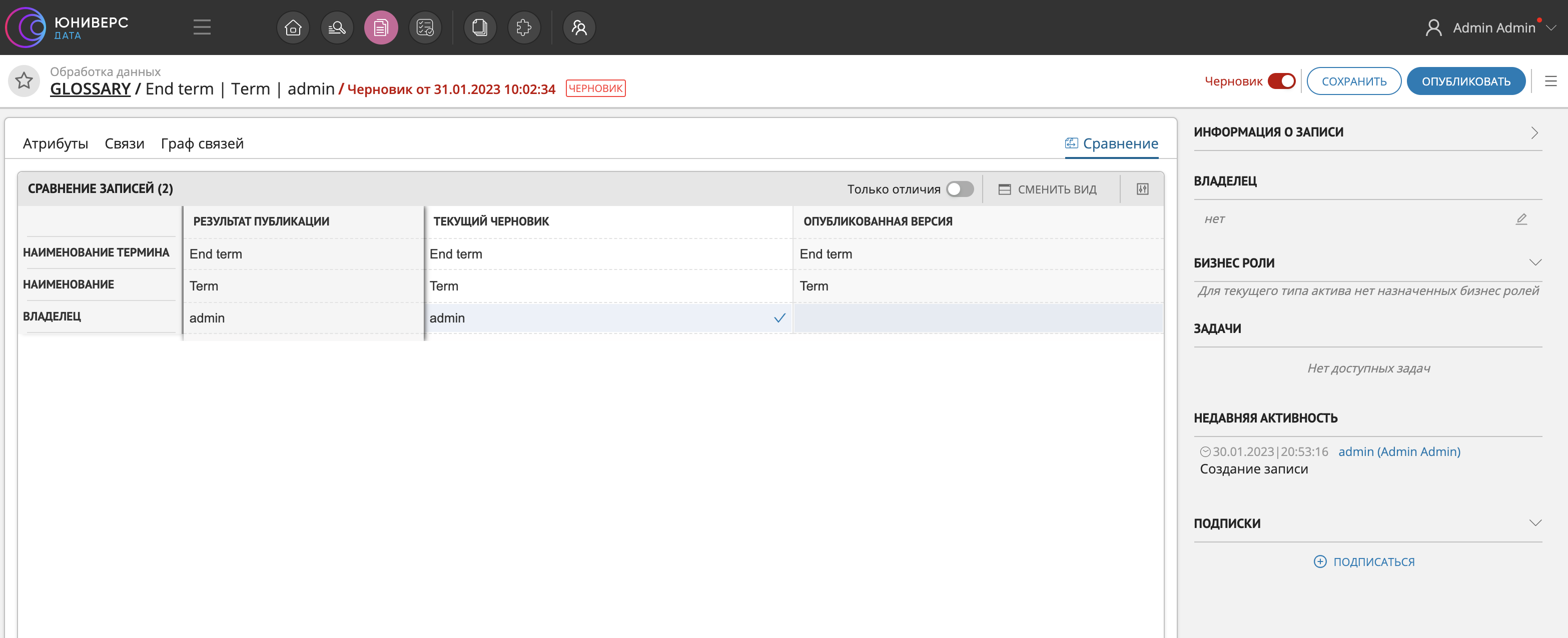Click the НЕДАВНЯЯ АКТИВНОСТЬ section heading
Image resolution: width=1568 pixels, height=638 pixels.
(x=1265, y=418)
